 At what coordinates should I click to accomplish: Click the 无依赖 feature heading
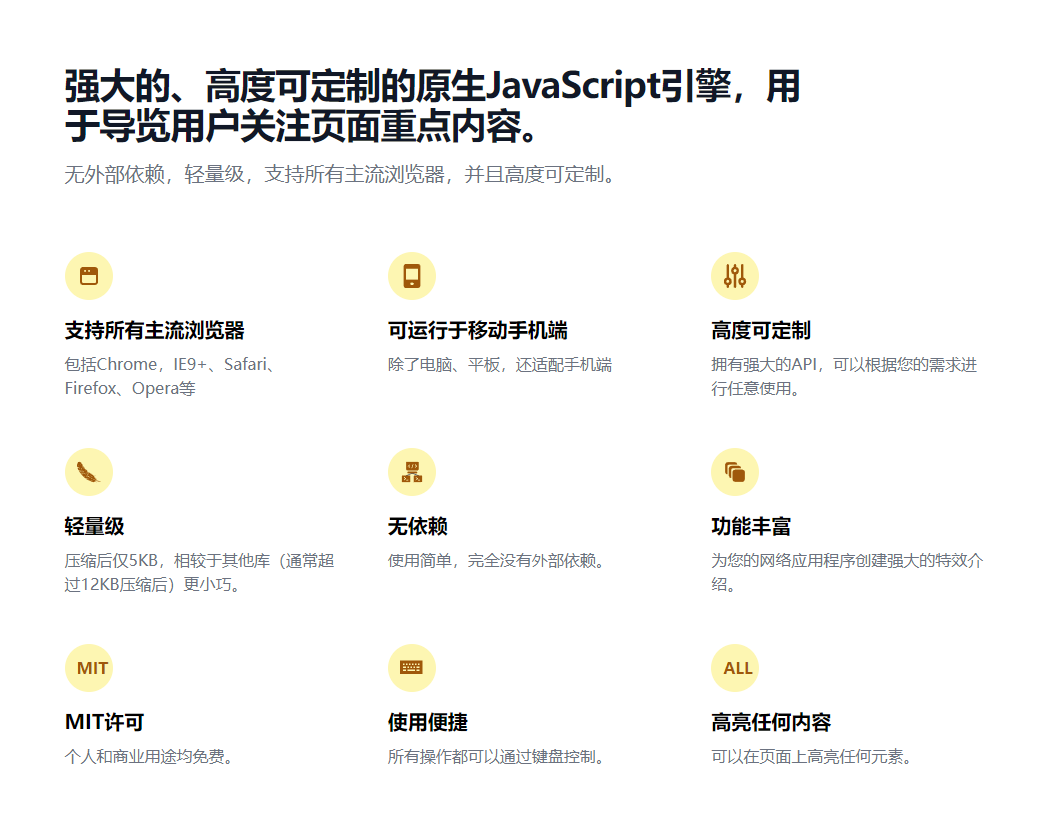tap(418, 527)
